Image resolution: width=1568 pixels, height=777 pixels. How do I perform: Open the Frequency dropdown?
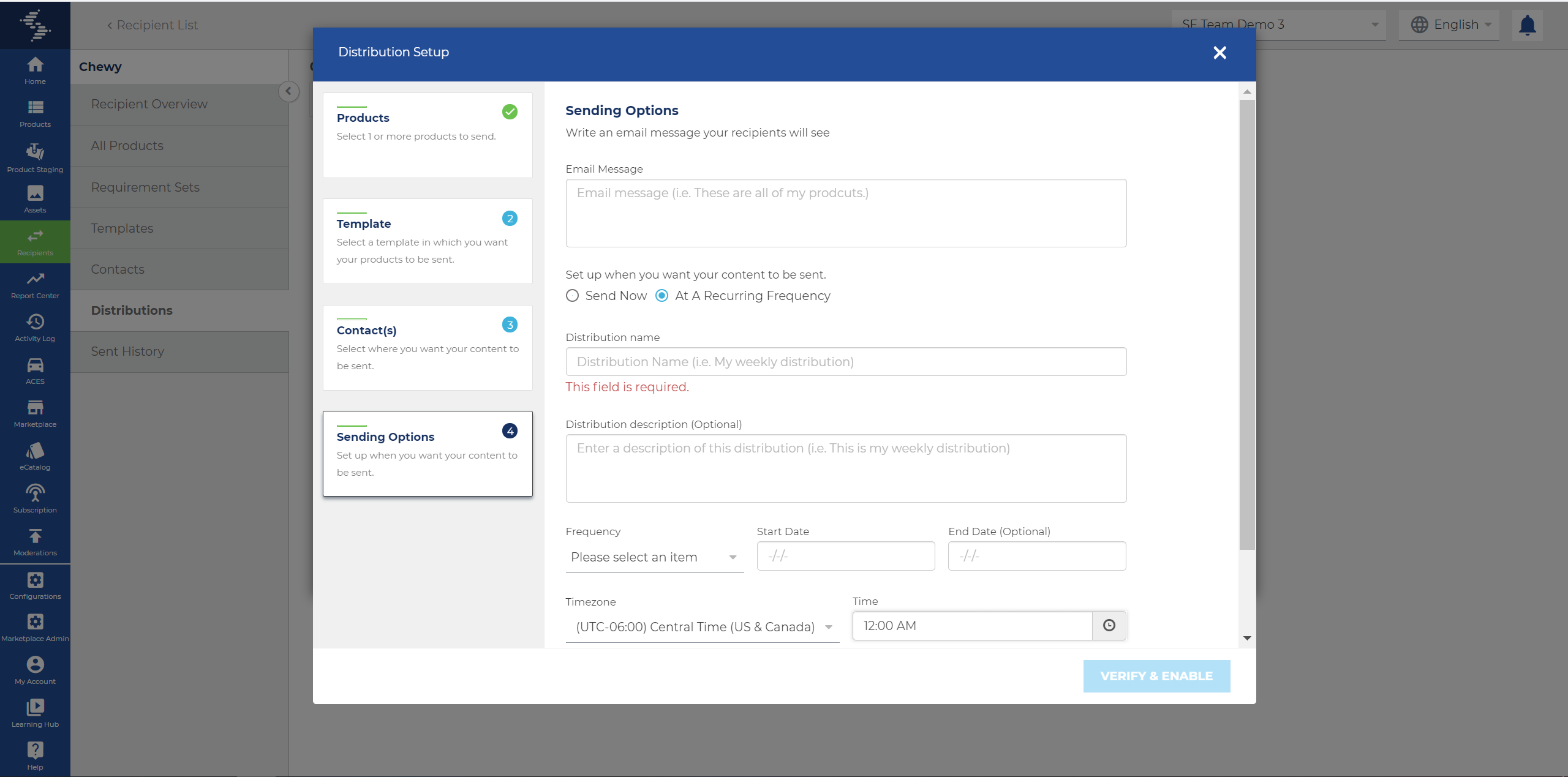pyautogui.click(x=654, y=557)
